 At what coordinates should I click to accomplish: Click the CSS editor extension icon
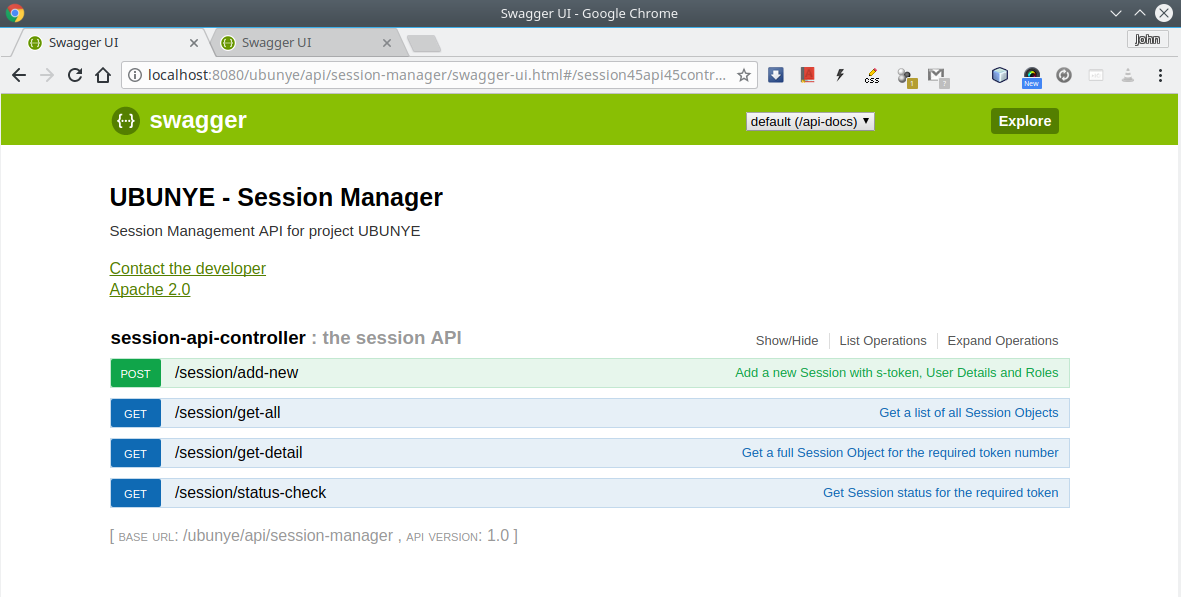pos(871,75)
